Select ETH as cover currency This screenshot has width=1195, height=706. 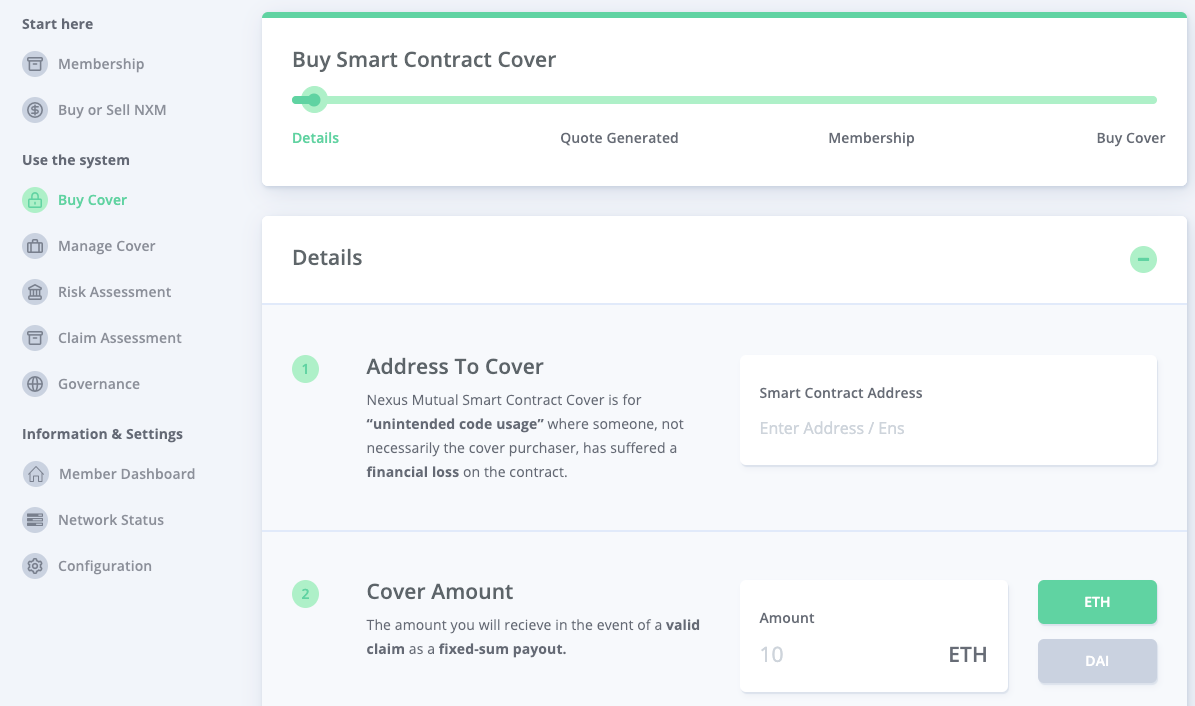click(1097, 602)
